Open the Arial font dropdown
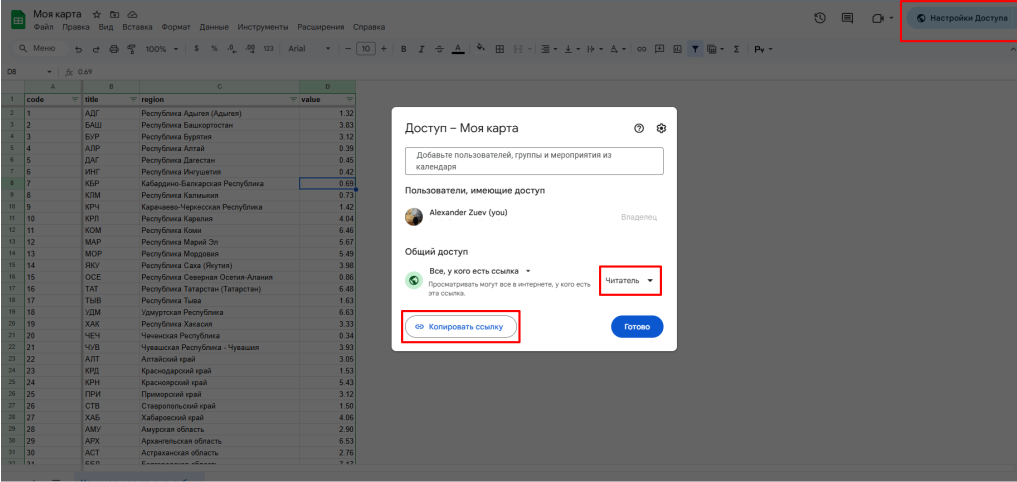Screen dimensions: 1017x482 pos(309,49)
